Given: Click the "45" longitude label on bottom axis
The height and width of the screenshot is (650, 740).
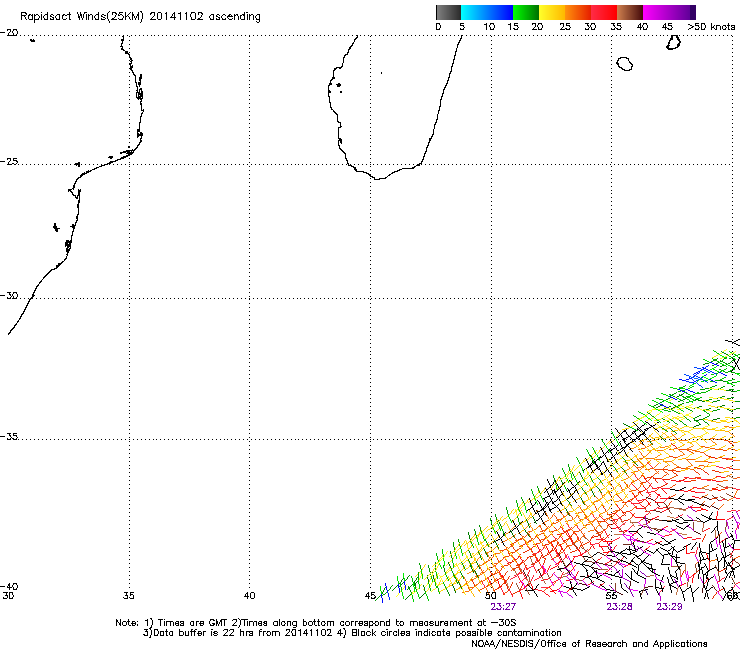Looking at the screenshot, I should pyautogui.click(x=370, y=596).
